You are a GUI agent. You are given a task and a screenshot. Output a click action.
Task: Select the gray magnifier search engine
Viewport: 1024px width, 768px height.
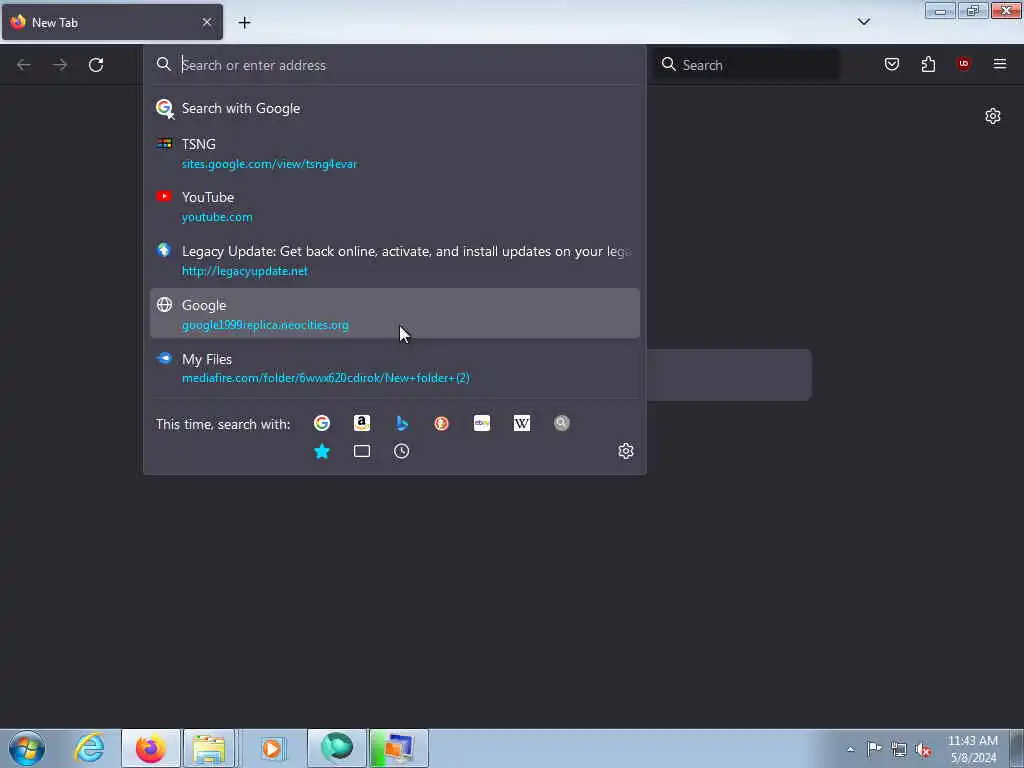(x=562, y=423)
